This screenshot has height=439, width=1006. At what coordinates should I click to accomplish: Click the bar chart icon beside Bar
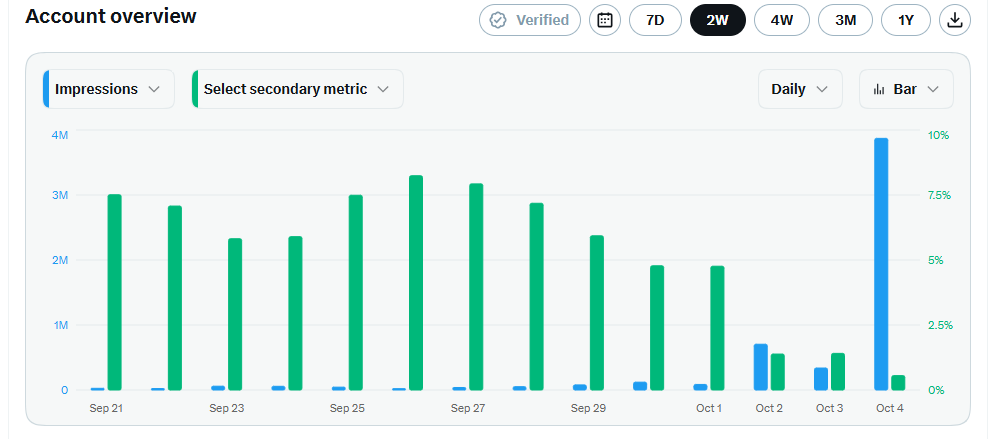tap(880, 89)
